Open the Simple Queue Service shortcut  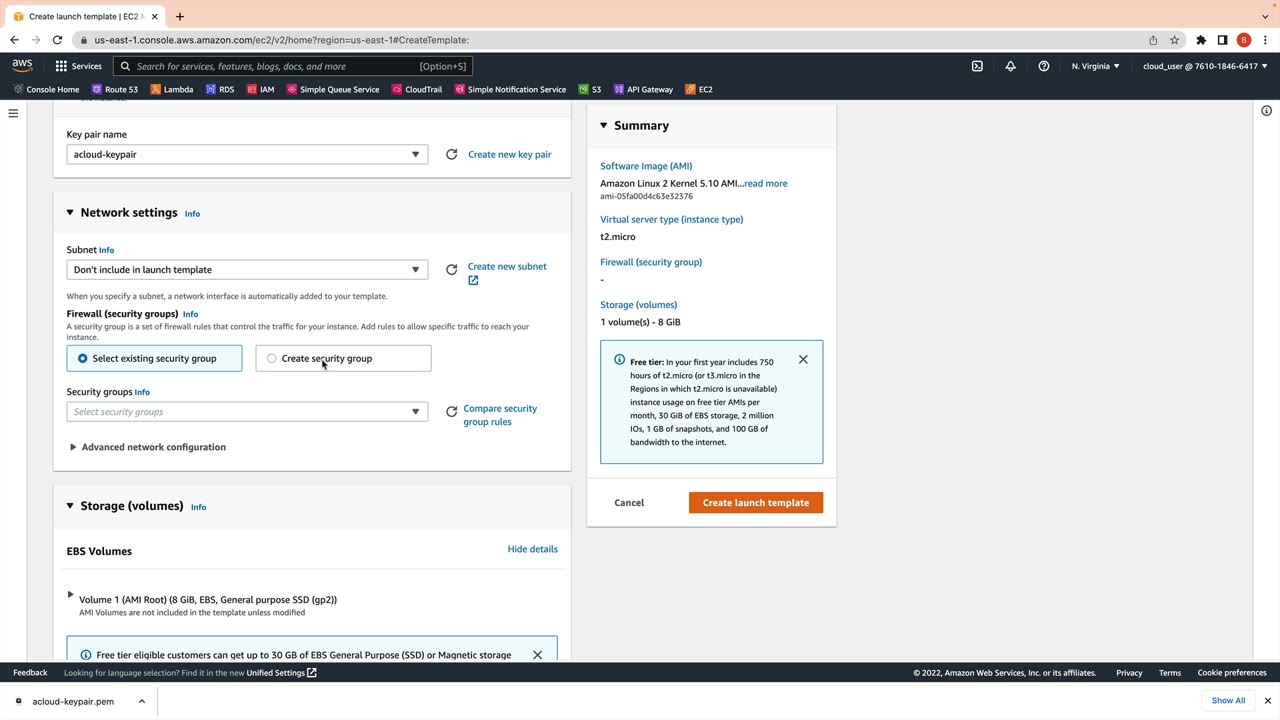coord(333,89)
